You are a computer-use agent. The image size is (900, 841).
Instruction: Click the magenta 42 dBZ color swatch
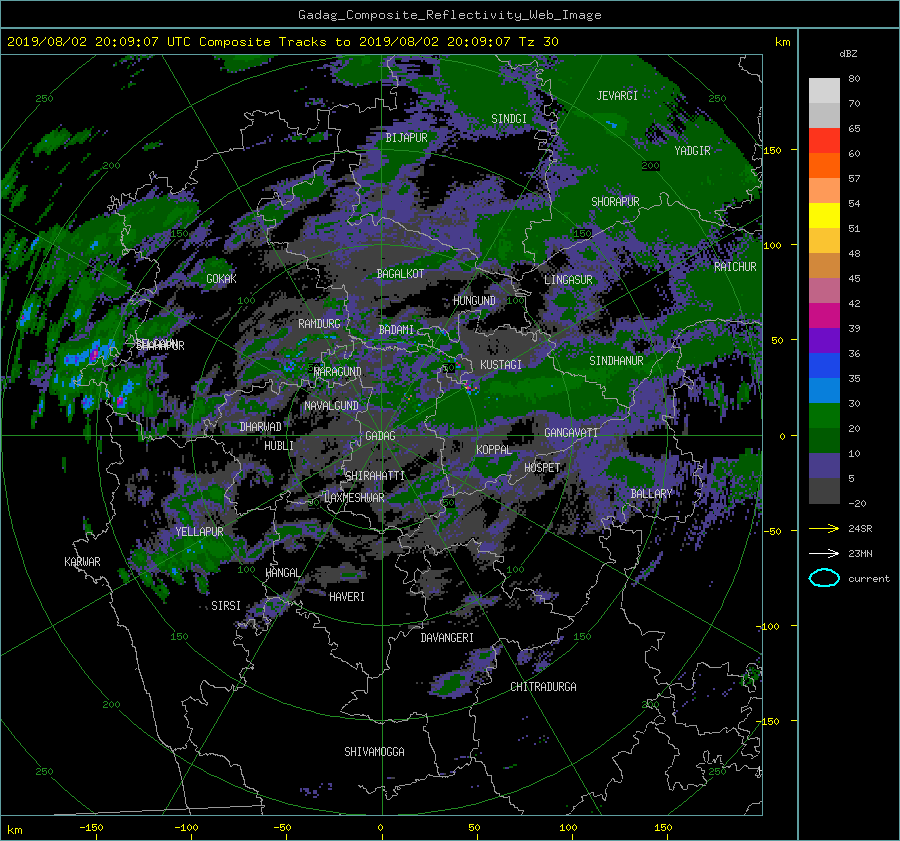pos(824,315)
